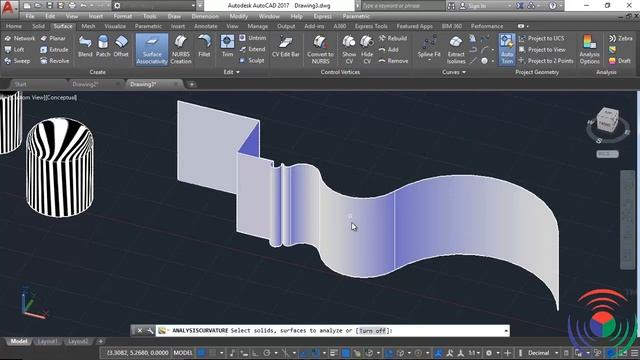Choose the Planar surface tool
Screen dimensions: 640x360
tap(53, 38)
